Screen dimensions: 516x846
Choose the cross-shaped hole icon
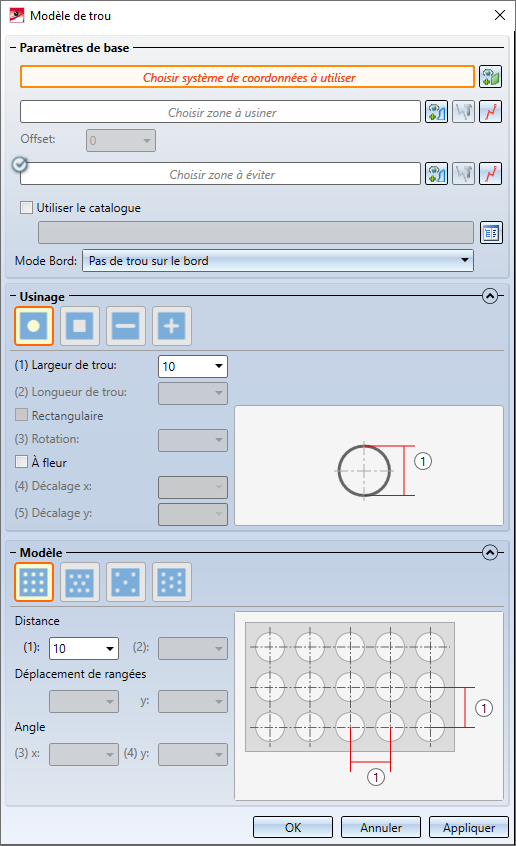click(172, 326)
